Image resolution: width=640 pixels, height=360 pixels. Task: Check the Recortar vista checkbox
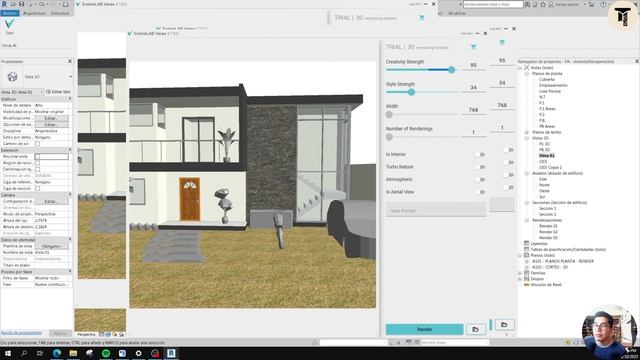[x=38, y=157]
